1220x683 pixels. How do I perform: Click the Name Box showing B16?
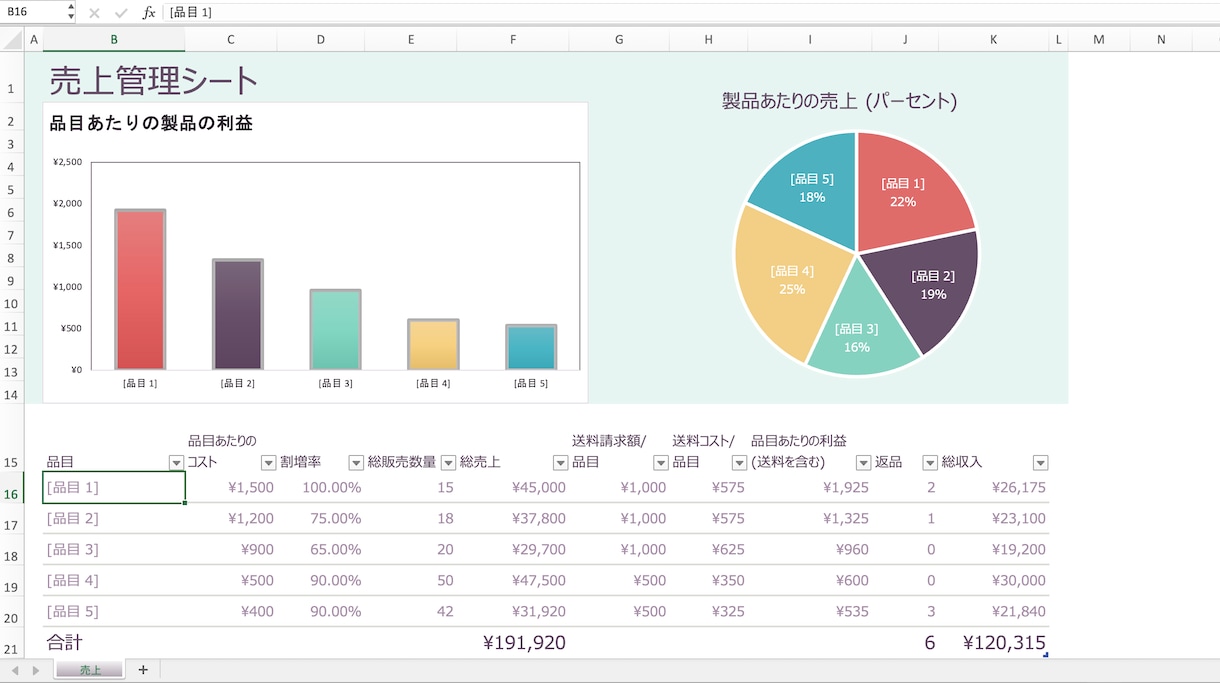(32, 12)
